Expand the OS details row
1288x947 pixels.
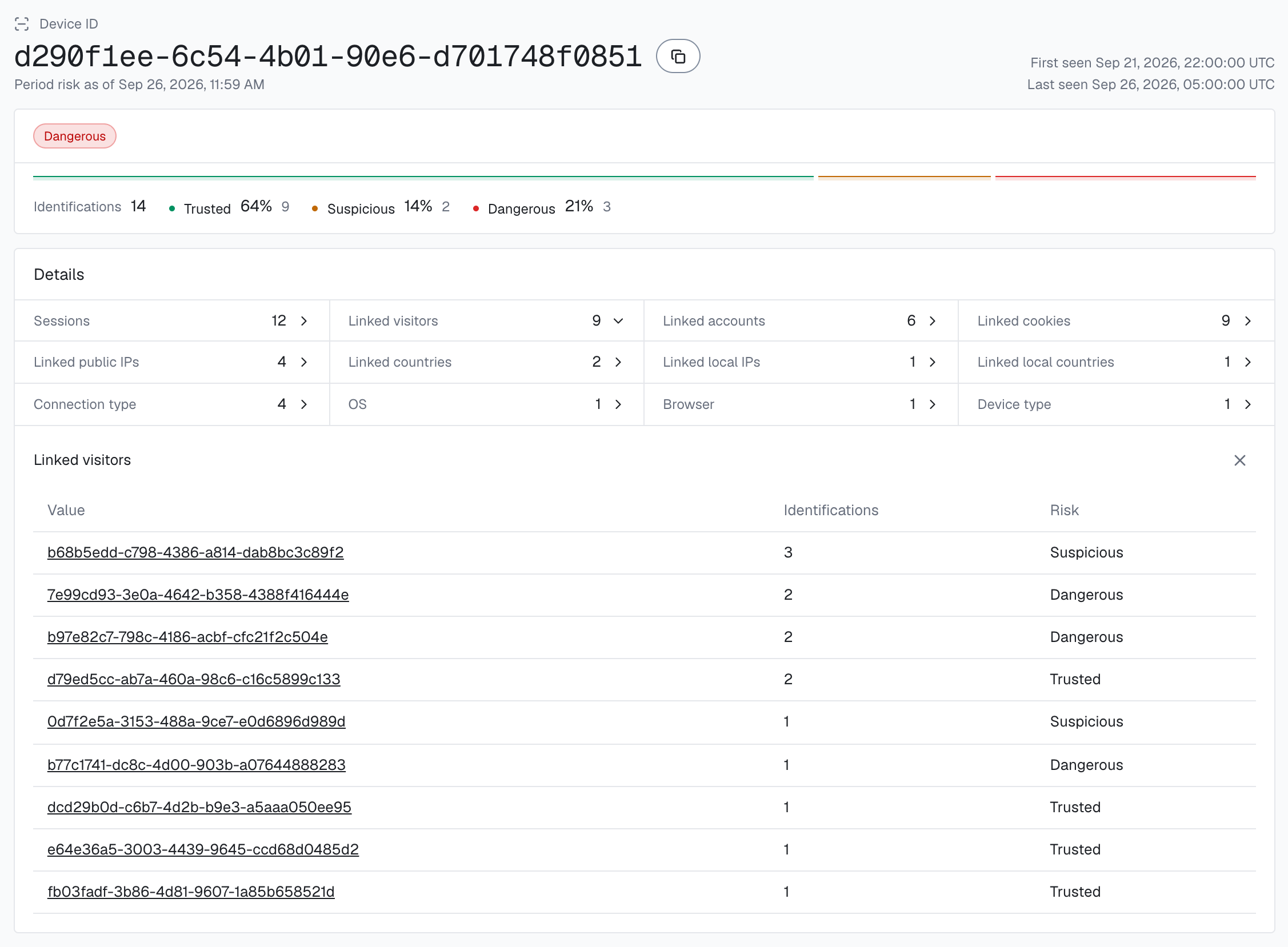click(486, 404)
